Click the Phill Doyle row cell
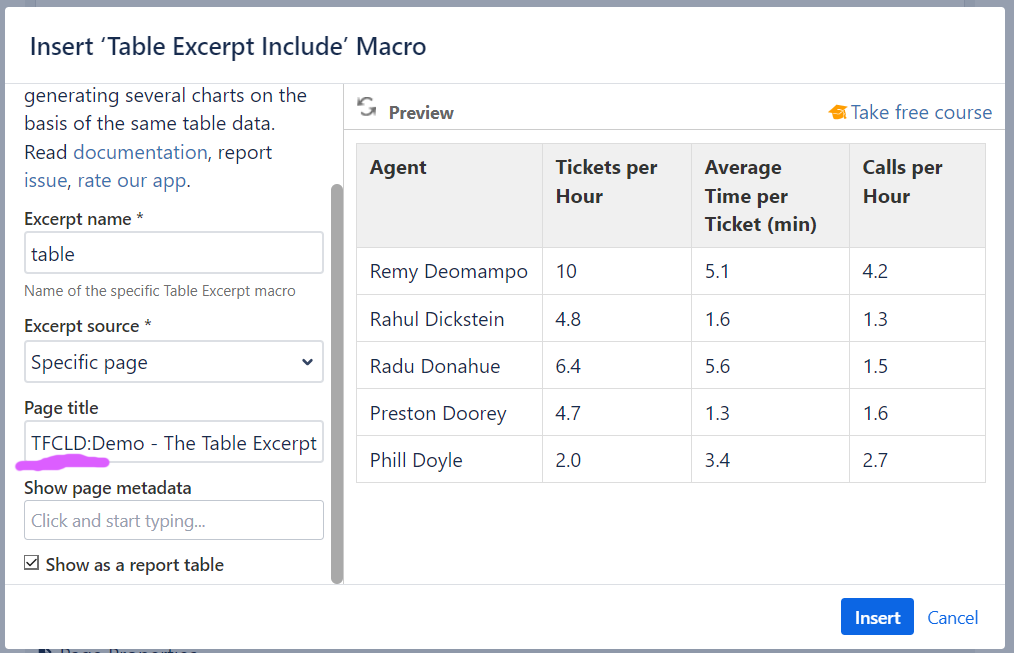Screen dimensions: 1014x653 click(x=416, y=460)
